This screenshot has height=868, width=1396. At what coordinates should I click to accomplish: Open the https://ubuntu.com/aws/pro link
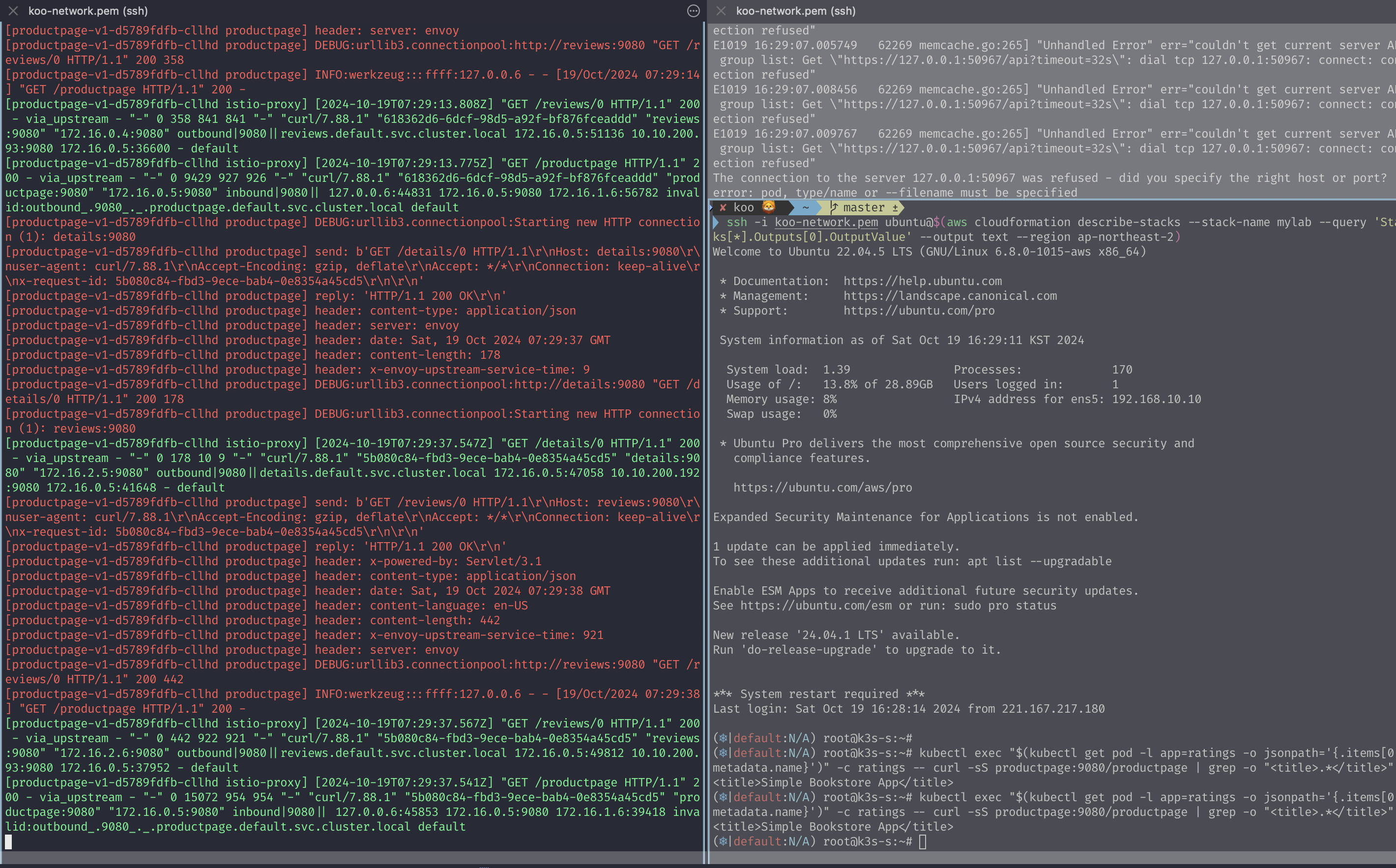(822, 488)
